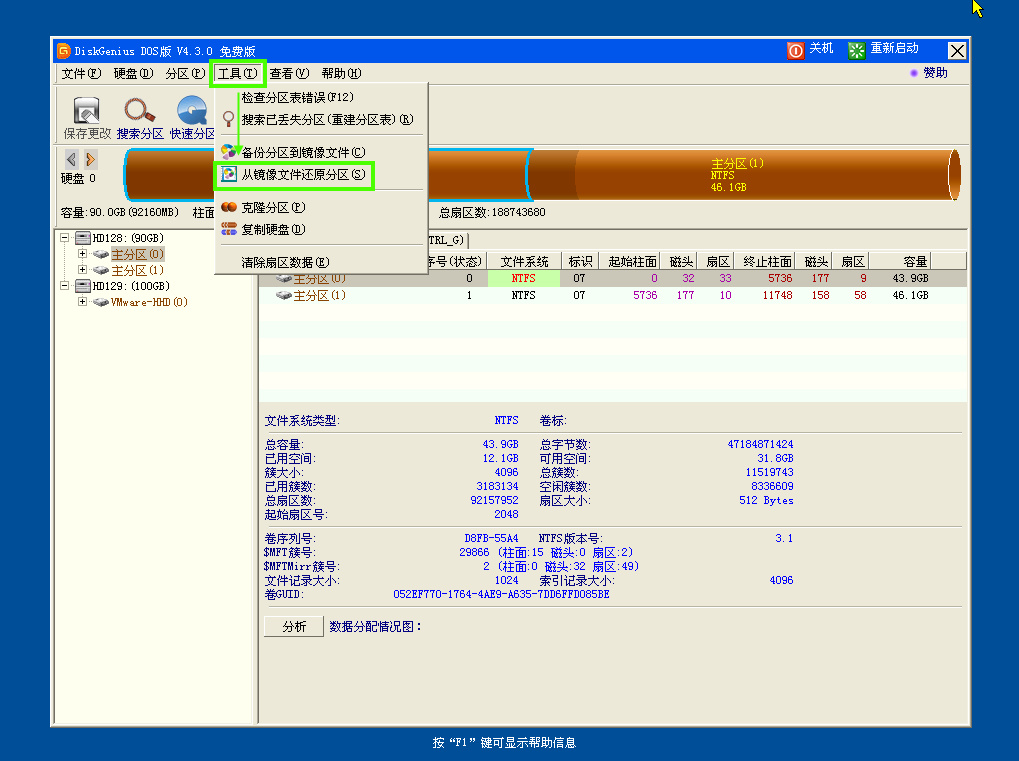Click the volume GUID value 052EF770-1764-4AE9
The height and width of the screenshot is (761, 1019).
pyautogui.click(x=501, y=594)
